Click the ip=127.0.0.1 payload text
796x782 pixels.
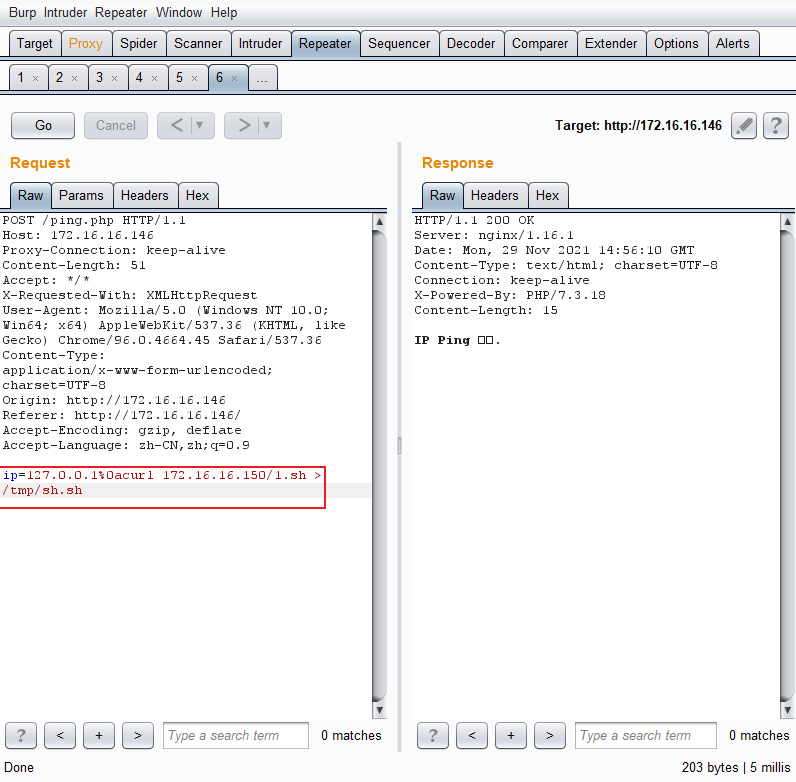(x=162, y=483)
